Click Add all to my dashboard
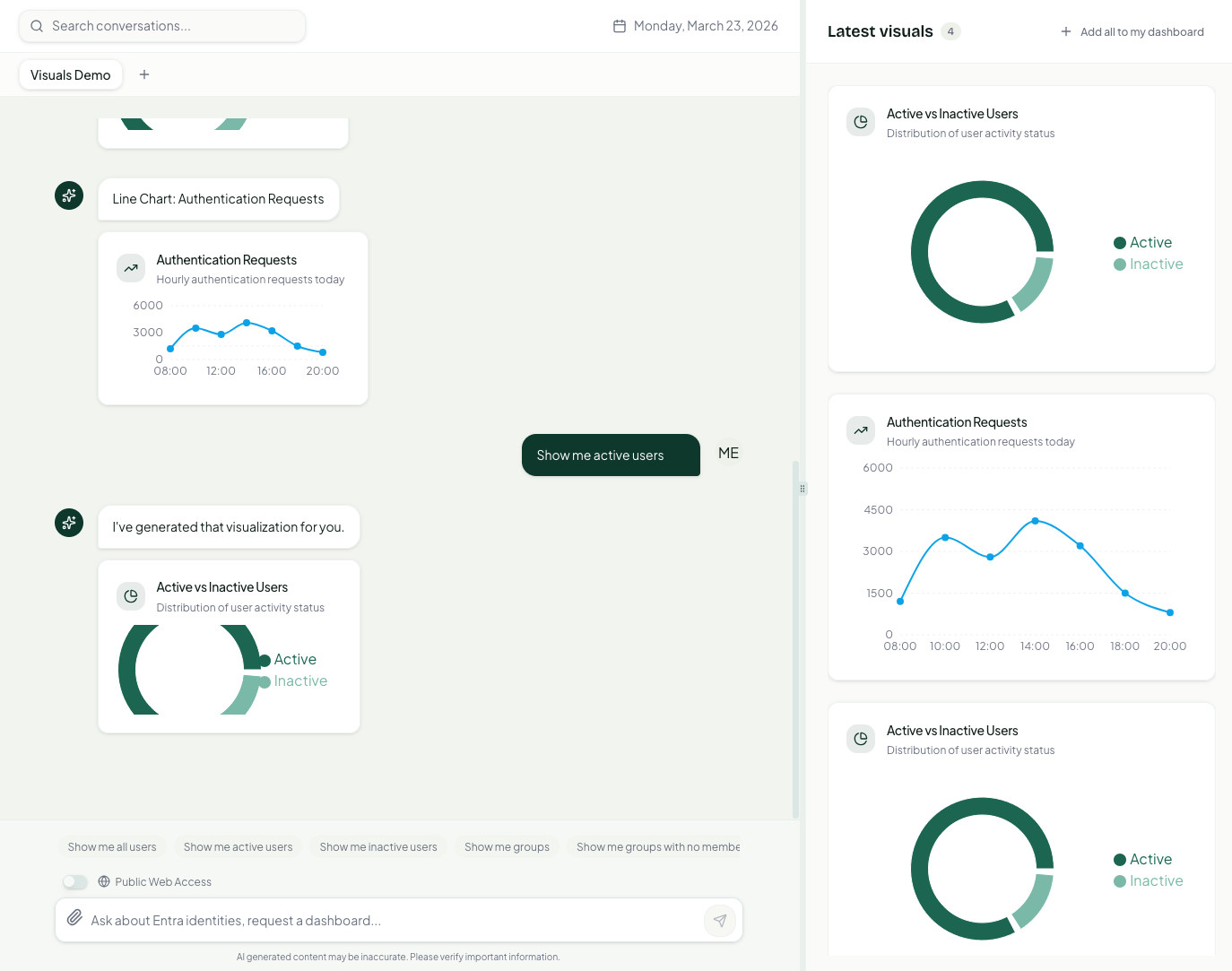The image size is (1232, 971). point(1132,31)
